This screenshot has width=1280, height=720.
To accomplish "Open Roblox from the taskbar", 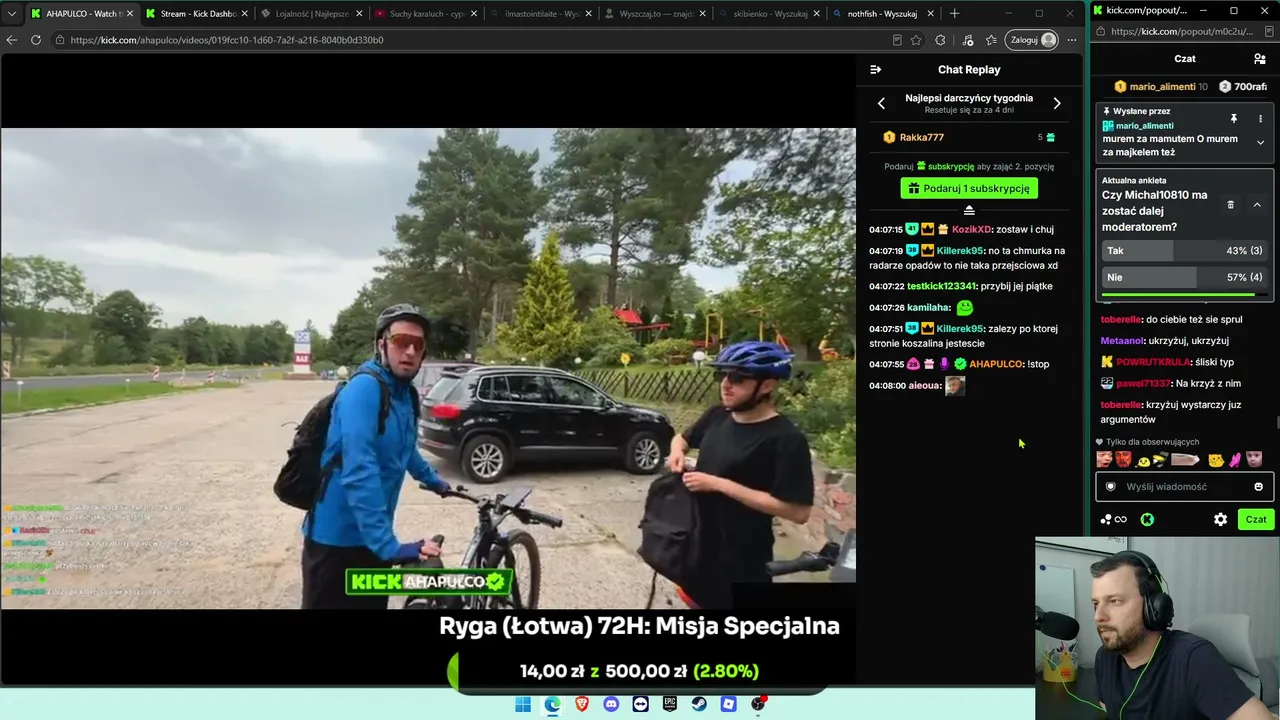I will (729, 704).
